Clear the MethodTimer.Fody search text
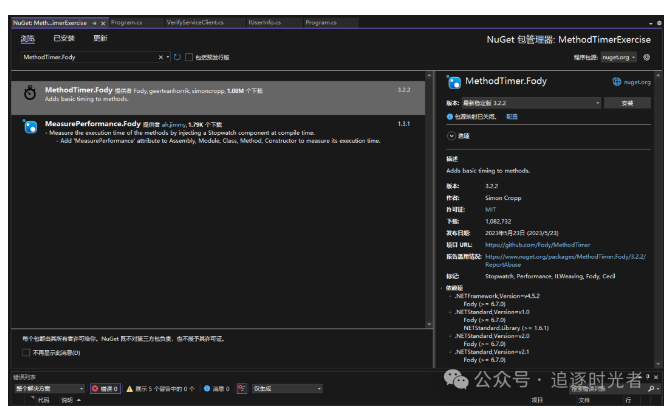The width and height of the screenshot is (670, 416). point(161,57)
